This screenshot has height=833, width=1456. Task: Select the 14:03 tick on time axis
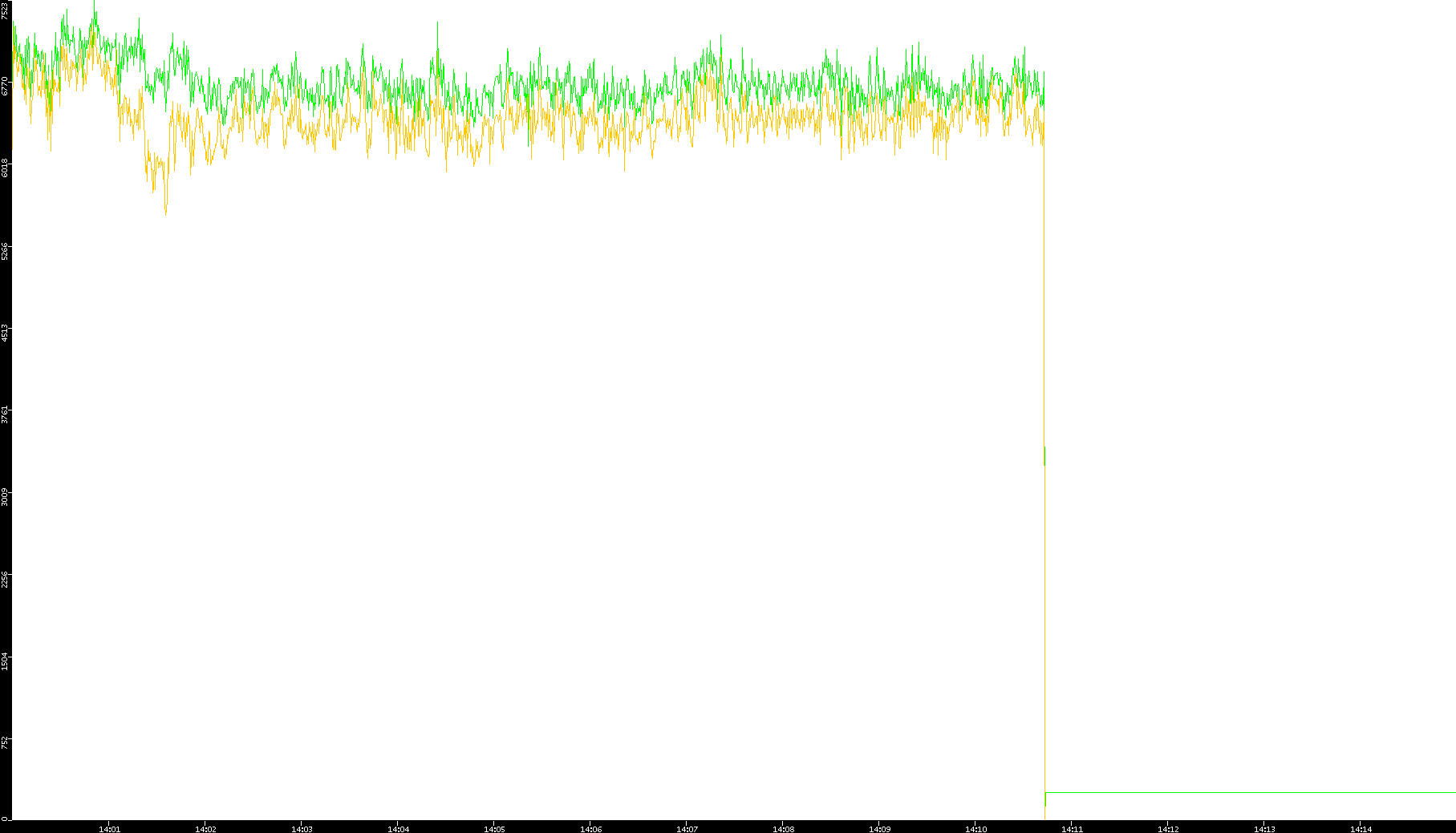tap(302, 828)
